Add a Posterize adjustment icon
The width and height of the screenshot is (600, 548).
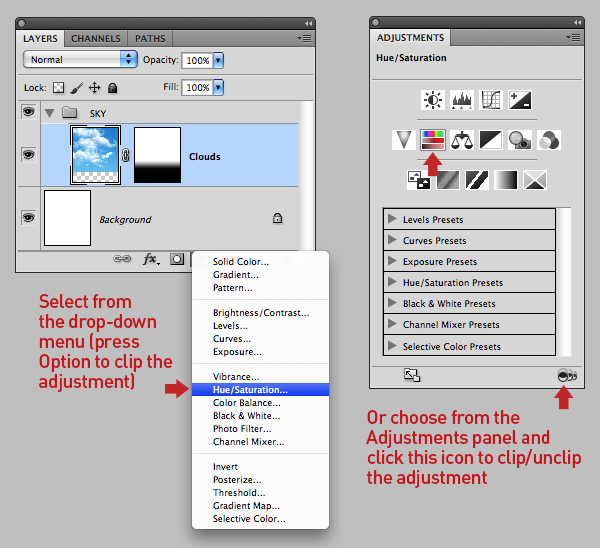coord(448,180)
